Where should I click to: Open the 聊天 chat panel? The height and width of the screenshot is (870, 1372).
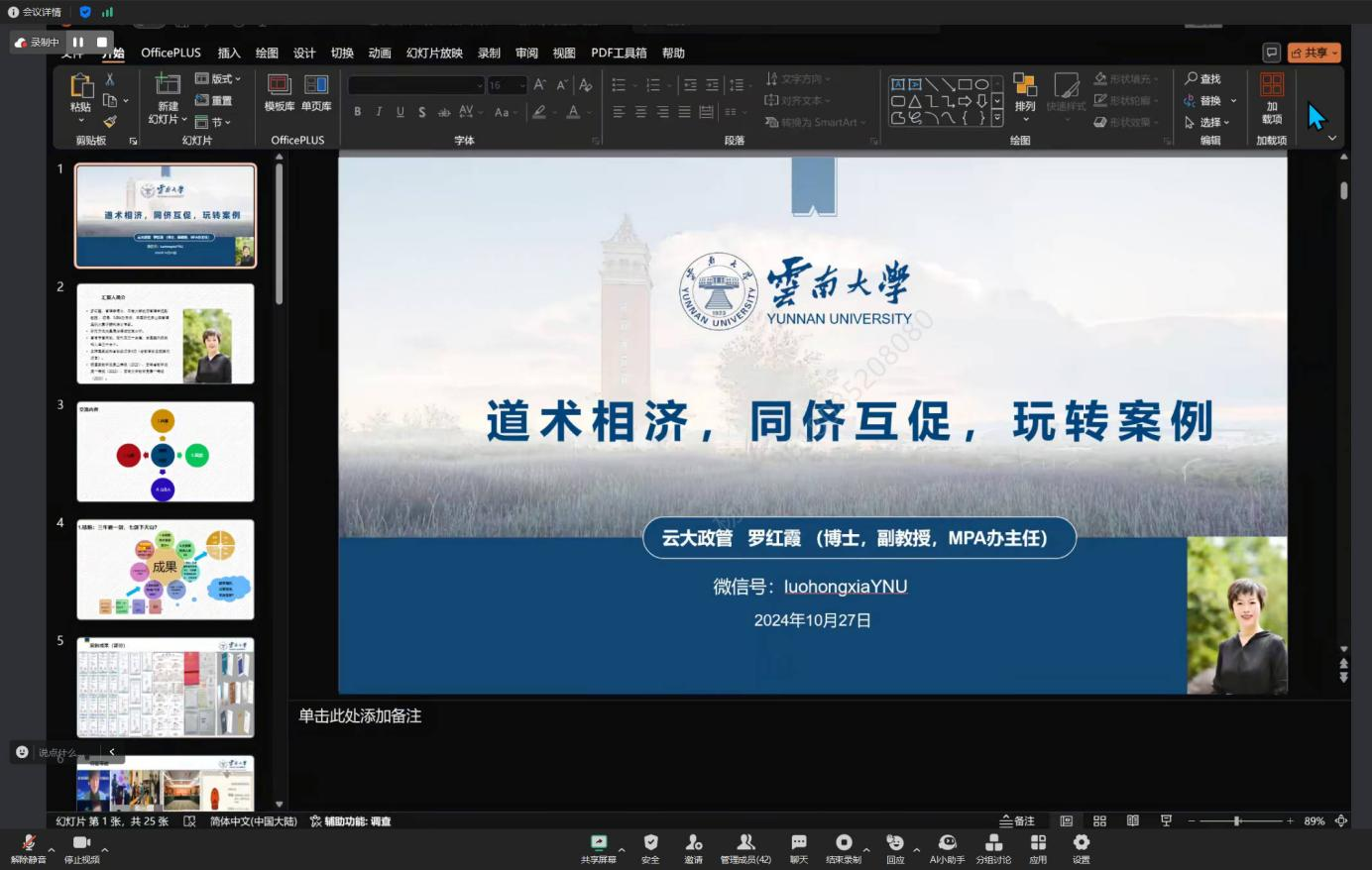799,847
